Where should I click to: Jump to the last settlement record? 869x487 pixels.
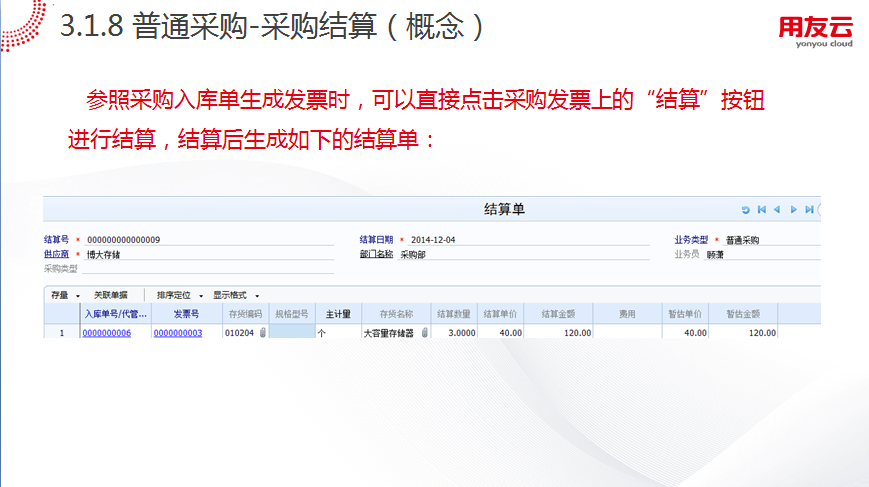click(x=809, y=209)
